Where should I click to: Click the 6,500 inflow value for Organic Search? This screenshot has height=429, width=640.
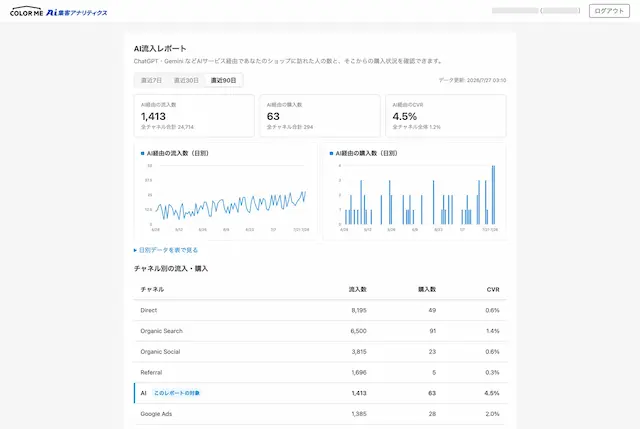(x=358, y=331)
